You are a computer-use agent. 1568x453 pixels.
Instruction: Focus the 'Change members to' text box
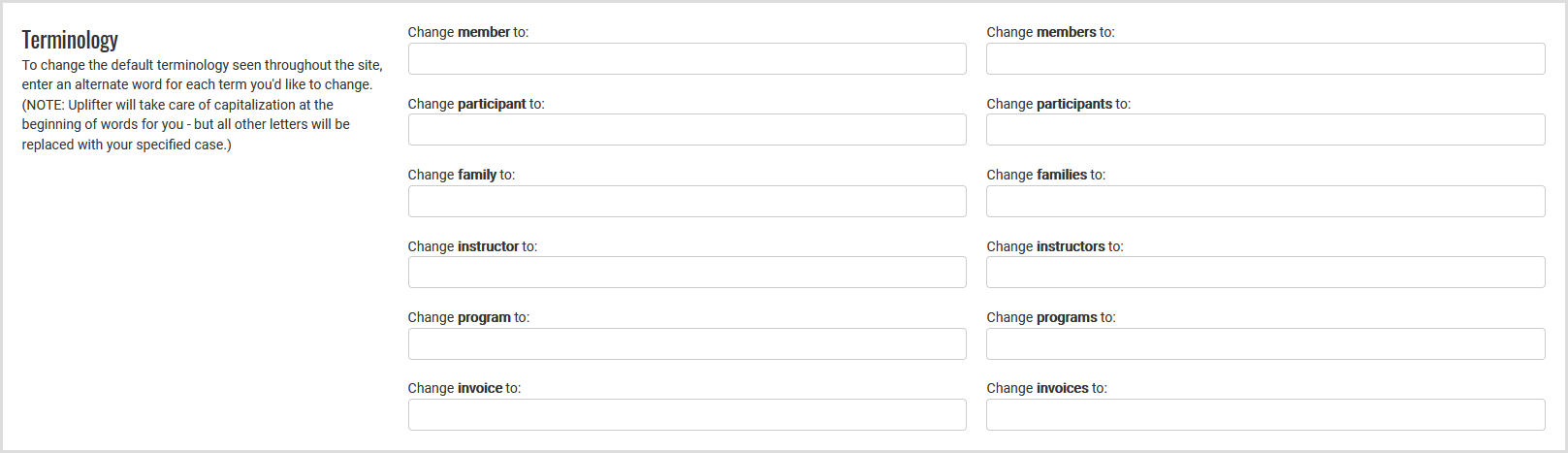1265,59
